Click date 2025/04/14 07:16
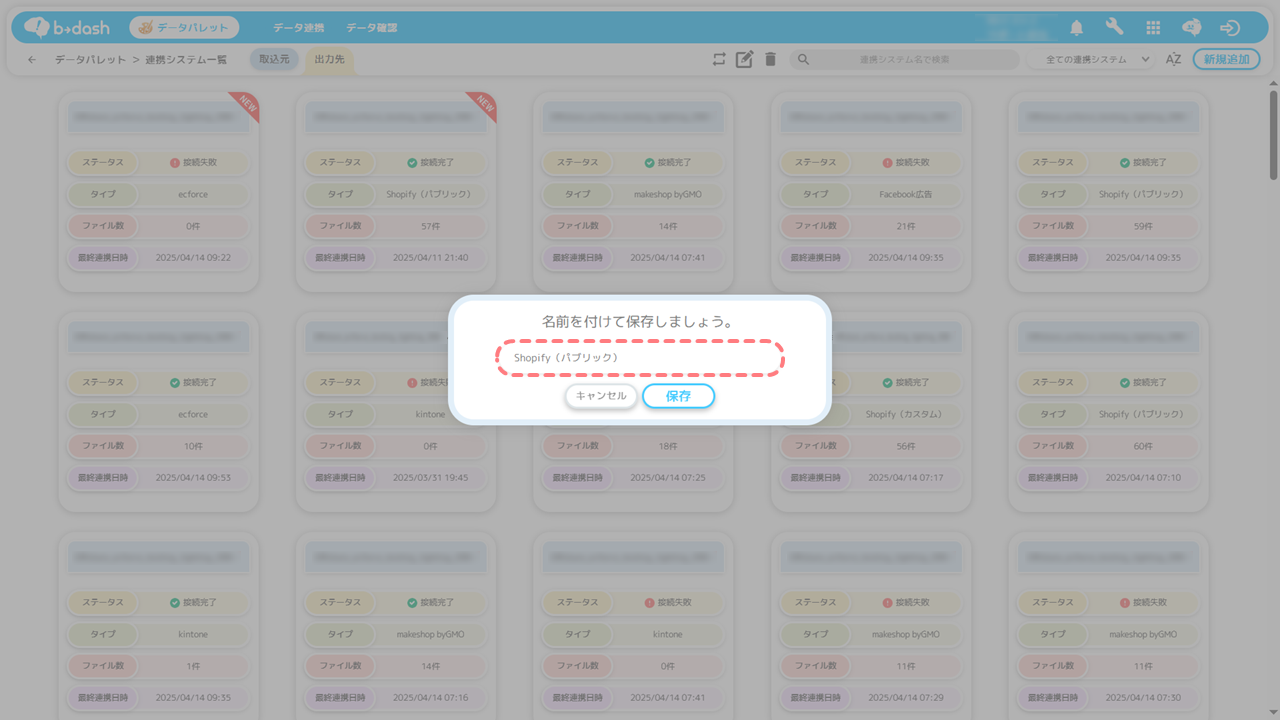1280x720 pixels. point(430,698)
